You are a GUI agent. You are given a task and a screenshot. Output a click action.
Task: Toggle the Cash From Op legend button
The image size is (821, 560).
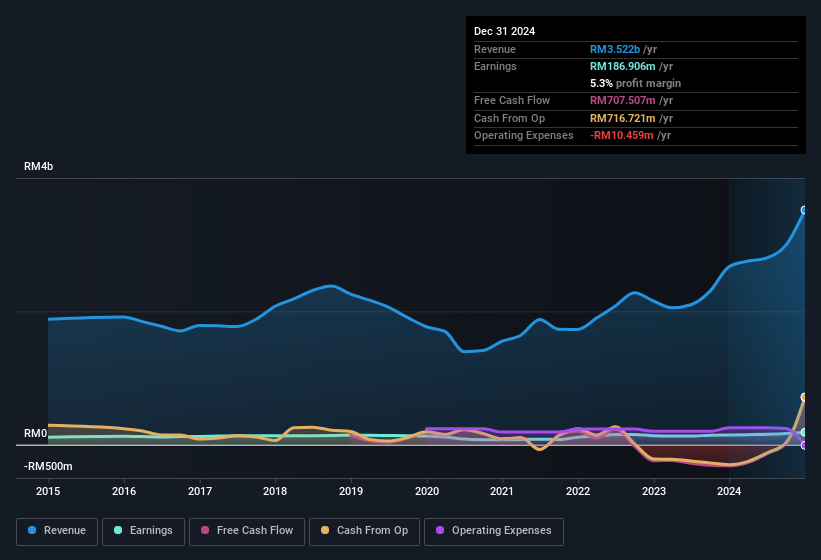[x=364, y=531]
